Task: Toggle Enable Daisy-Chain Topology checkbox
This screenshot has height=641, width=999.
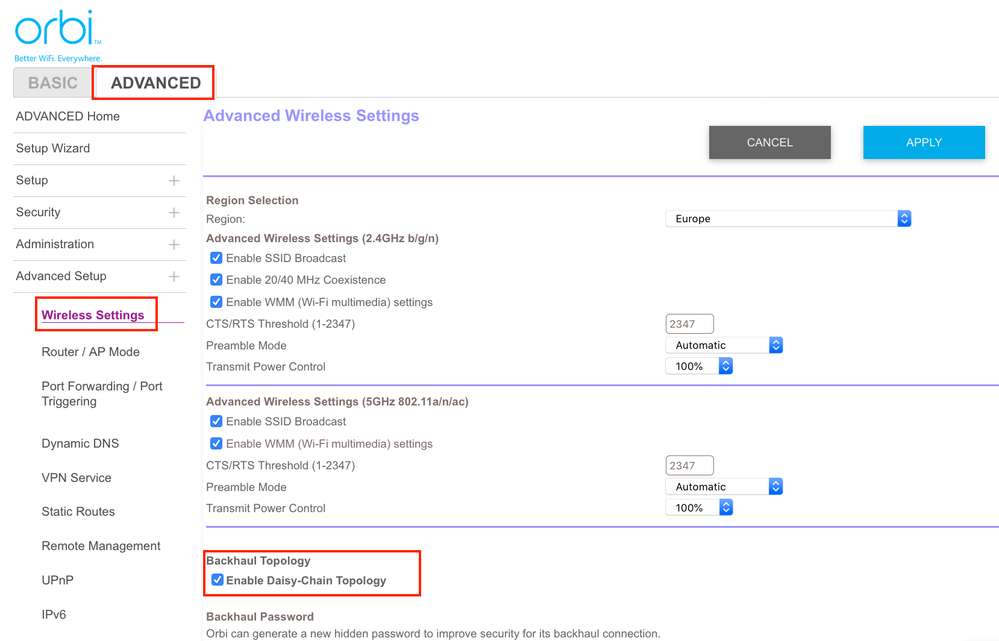Action: [217, 580]
